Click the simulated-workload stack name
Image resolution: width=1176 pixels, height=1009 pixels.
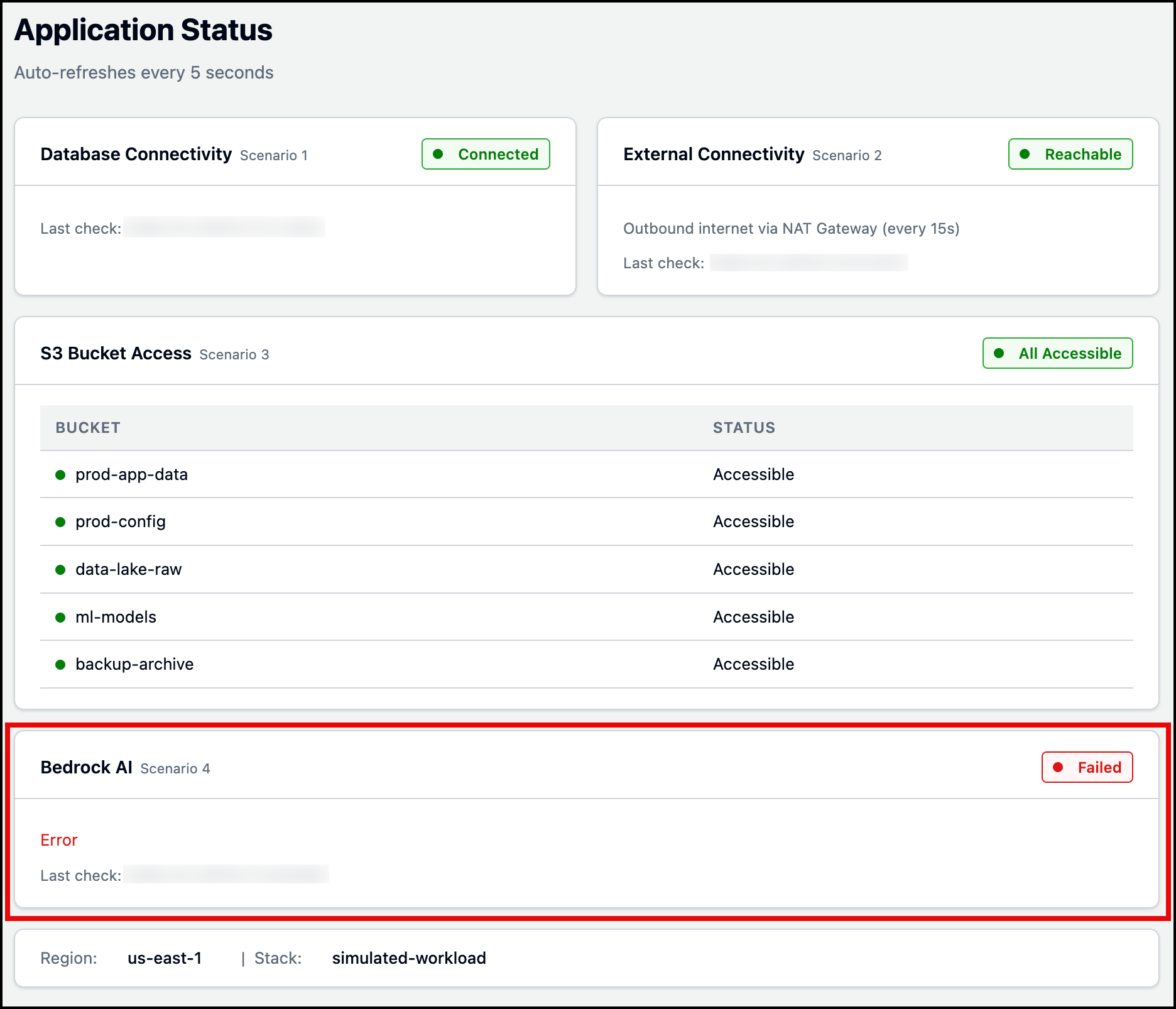point(409,958)
